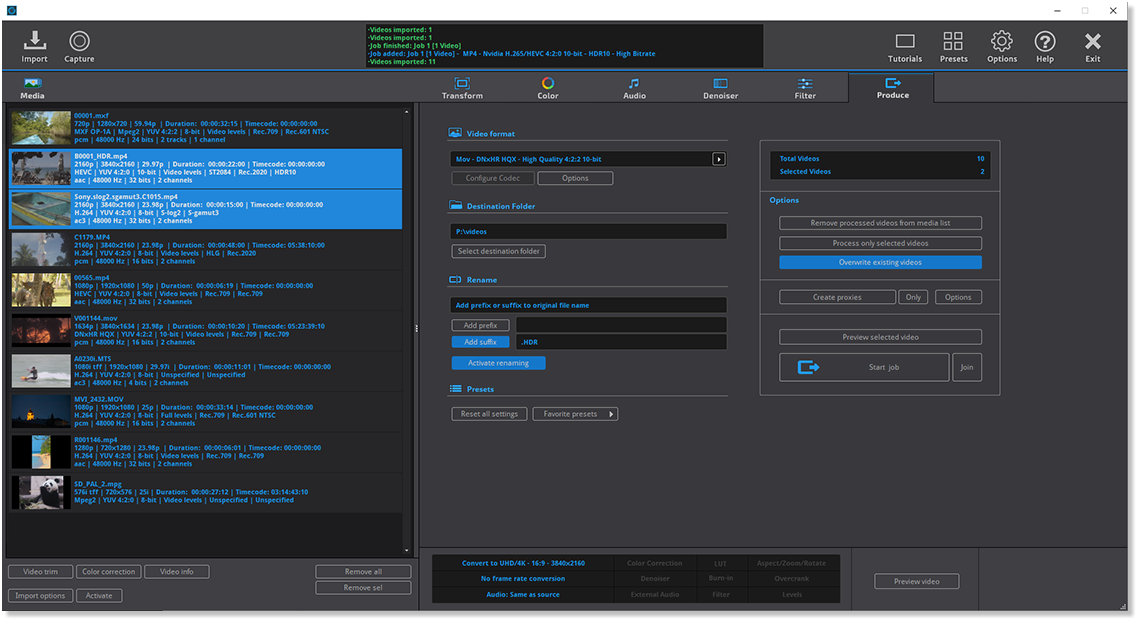Click the Start job arrow icon

[808, 368]
